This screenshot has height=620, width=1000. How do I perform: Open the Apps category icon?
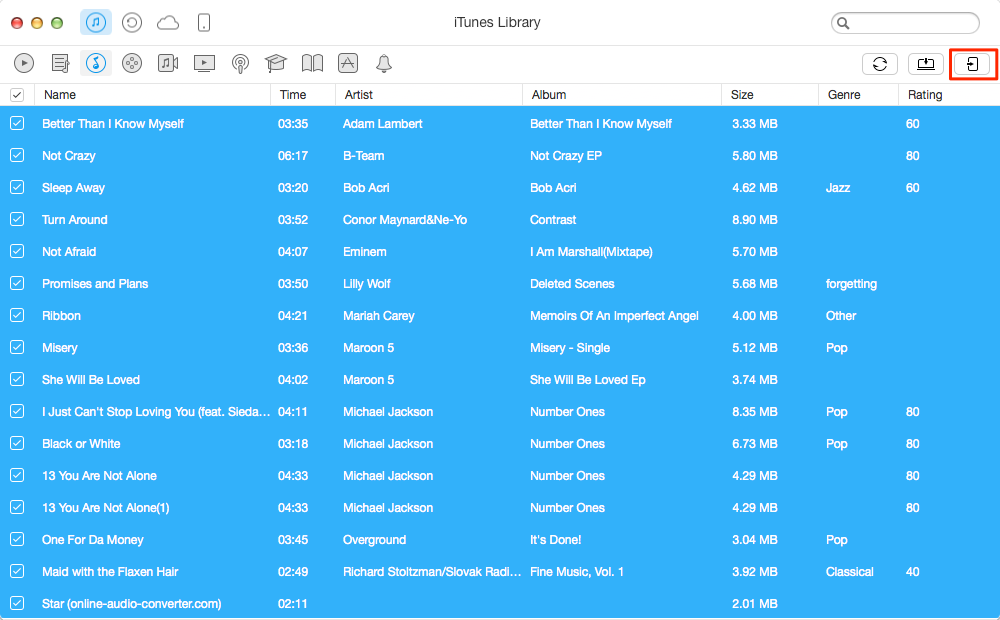(348, 63)
